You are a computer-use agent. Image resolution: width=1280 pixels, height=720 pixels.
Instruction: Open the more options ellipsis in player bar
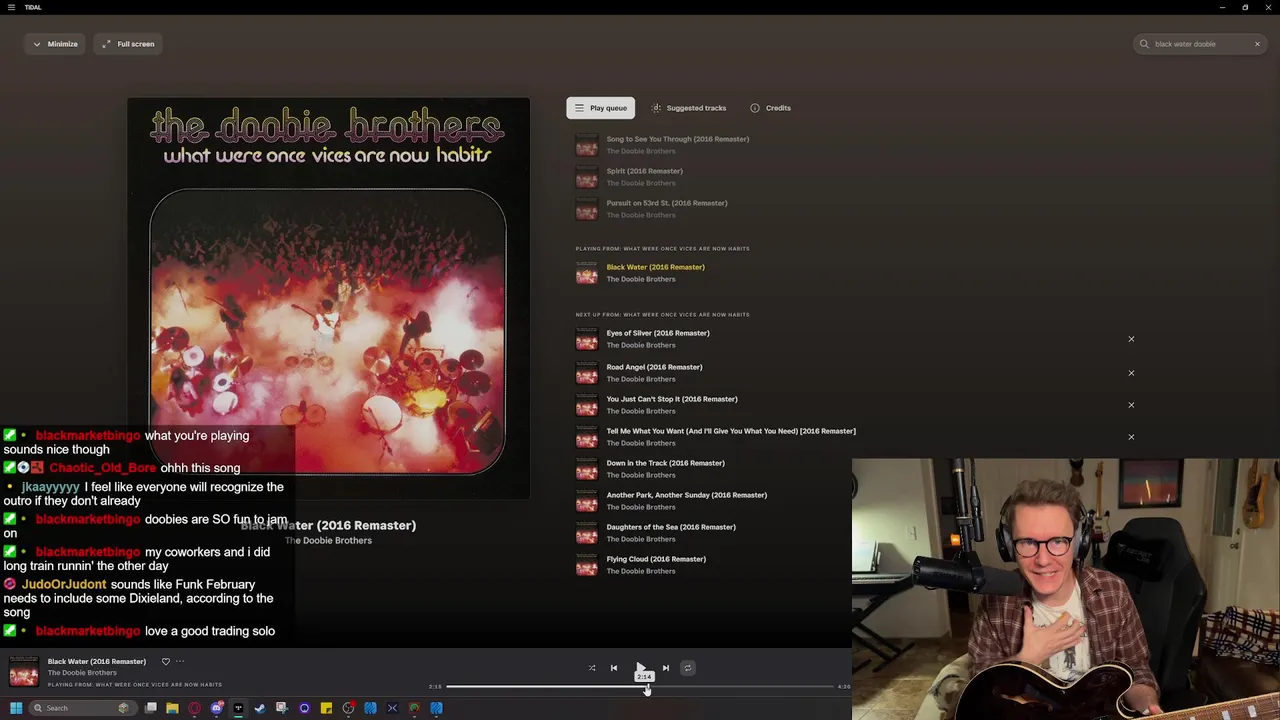(180, 661)
